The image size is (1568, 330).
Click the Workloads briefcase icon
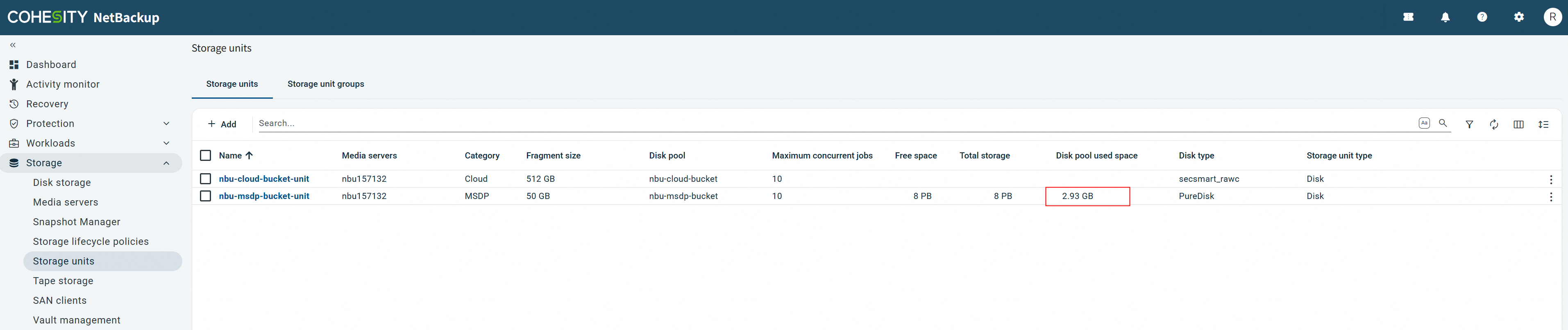(14, 143)
